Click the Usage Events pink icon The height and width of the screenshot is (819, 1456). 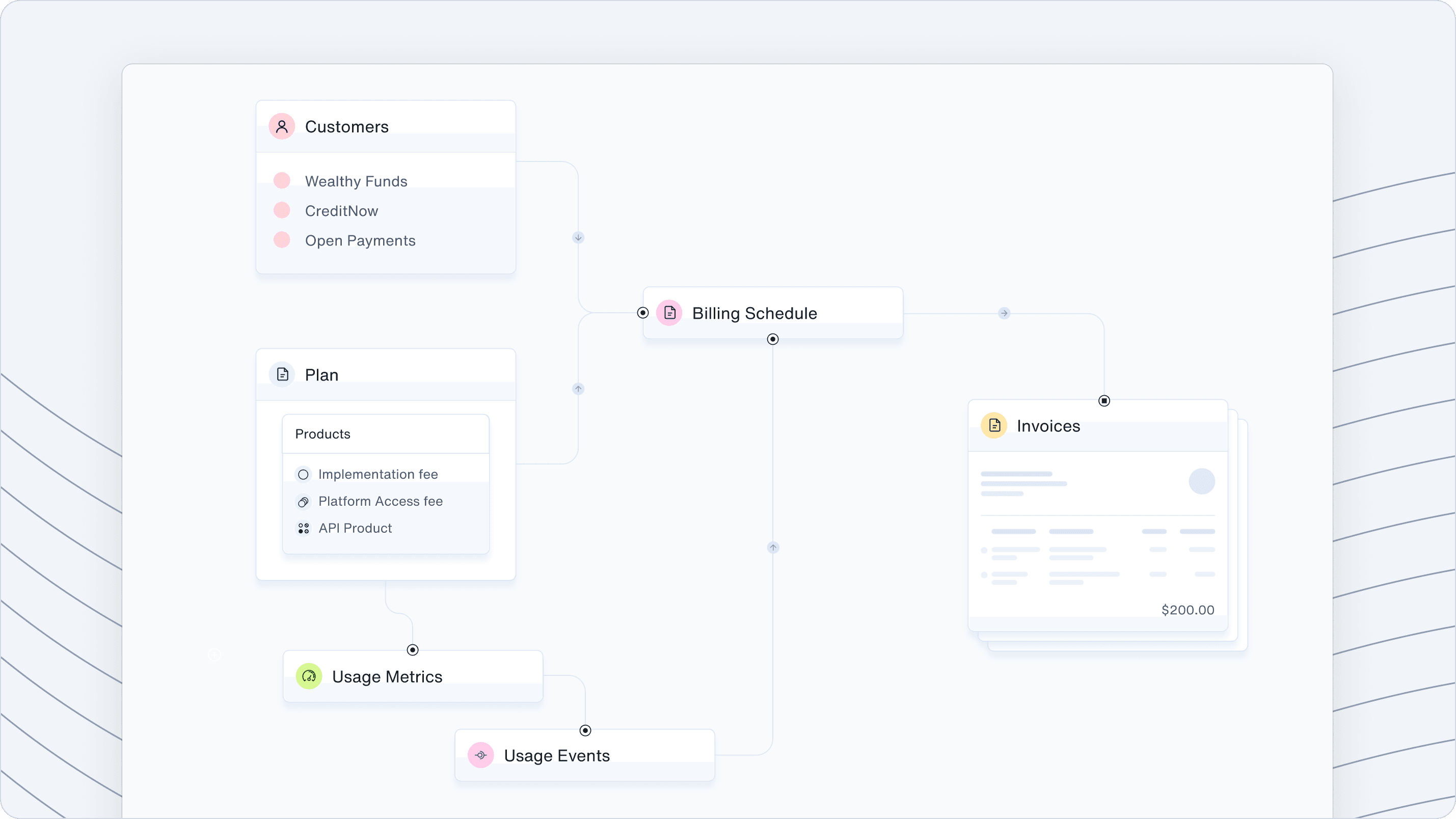pyautogui.click(x=481, y=755)
